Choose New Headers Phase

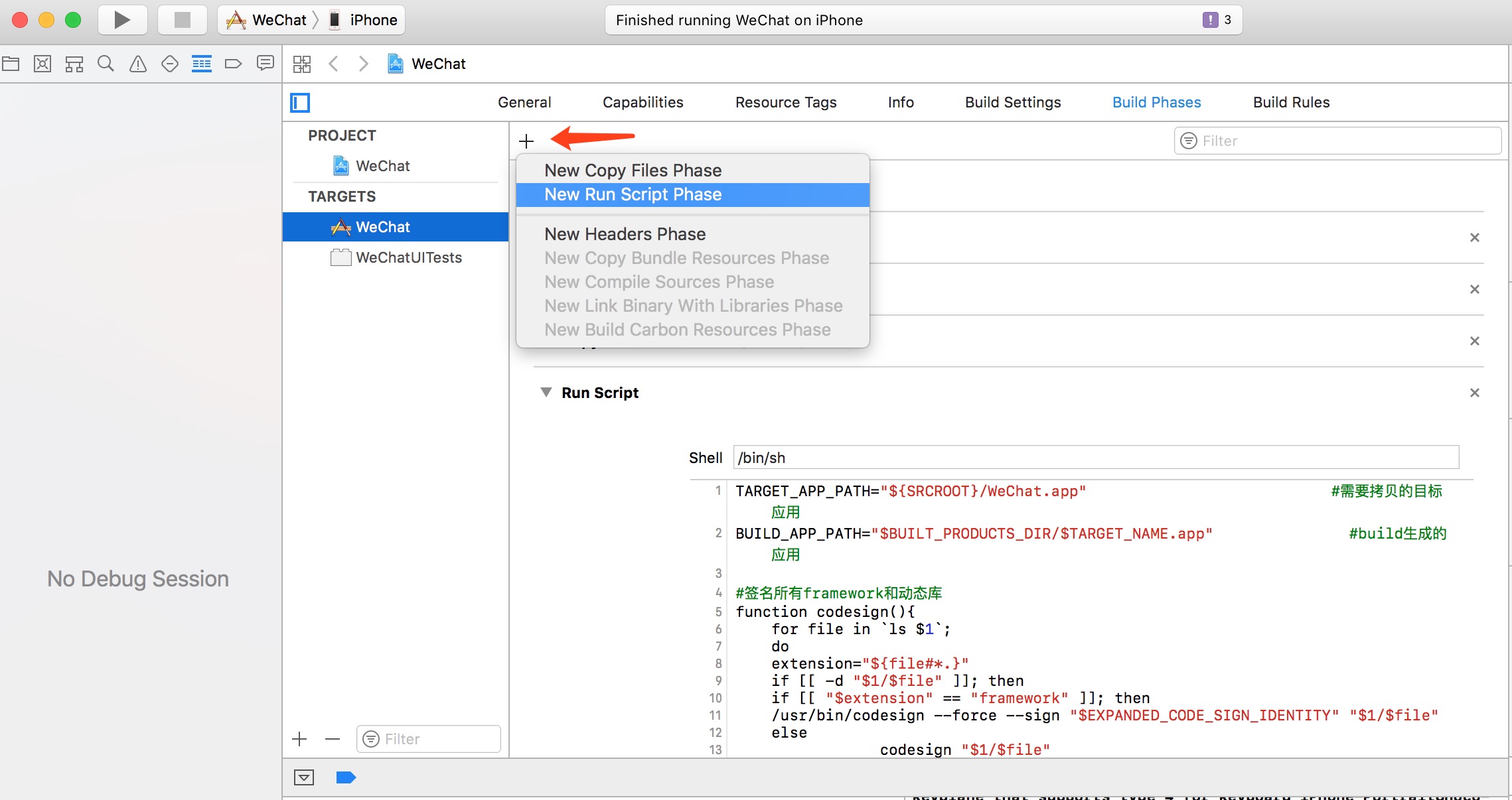(x=693, y=234)
